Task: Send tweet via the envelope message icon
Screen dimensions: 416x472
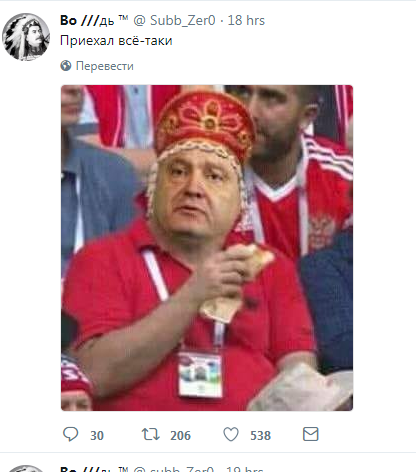Action: (310, 434)
